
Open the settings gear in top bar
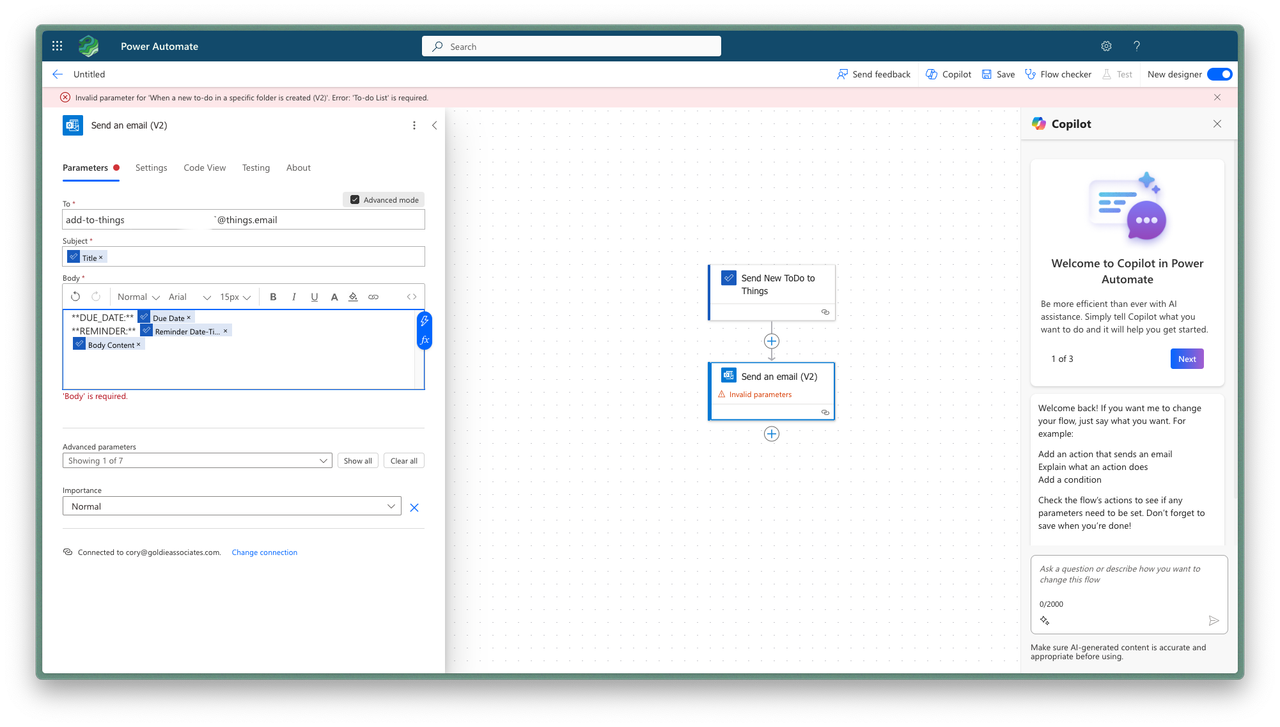1106,46
